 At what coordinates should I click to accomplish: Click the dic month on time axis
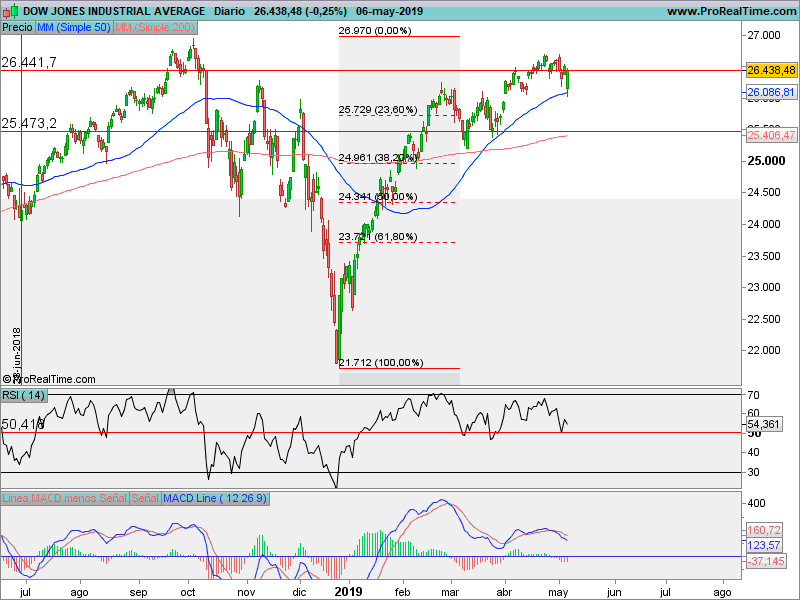[x=299, y=592]
